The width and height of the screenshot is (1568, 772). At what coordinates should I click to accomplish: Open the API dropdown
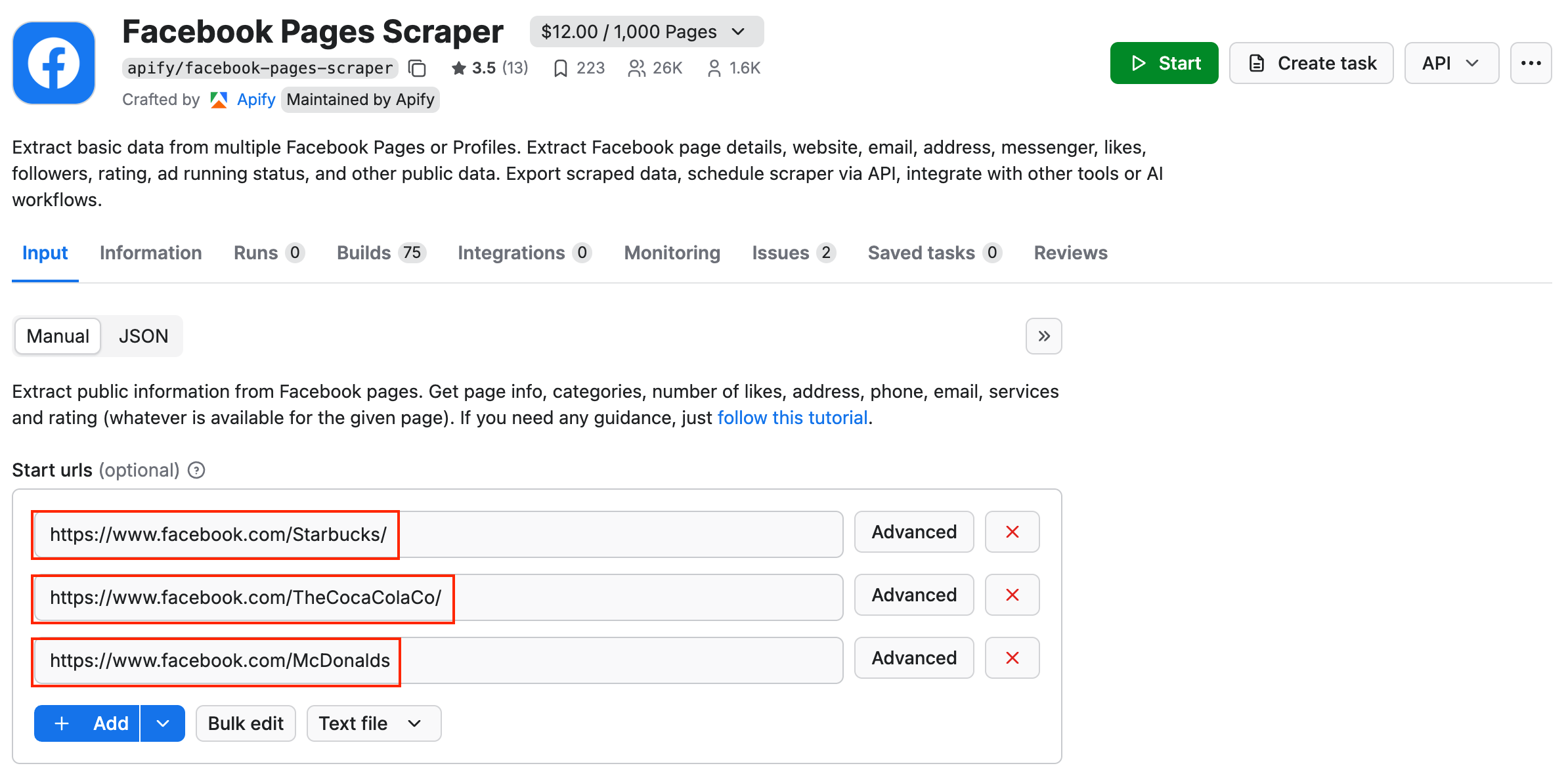pos(1451,63)
